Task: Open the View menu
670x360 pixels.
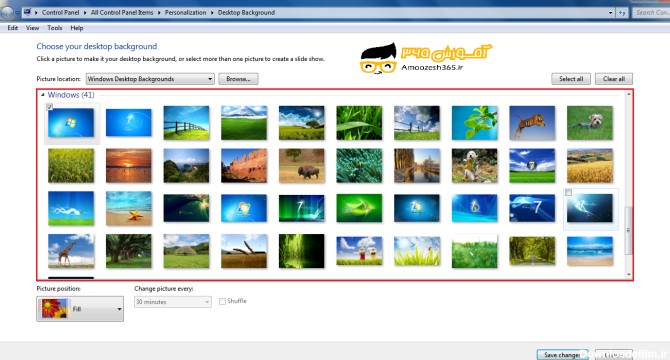Action: point(32,28)
